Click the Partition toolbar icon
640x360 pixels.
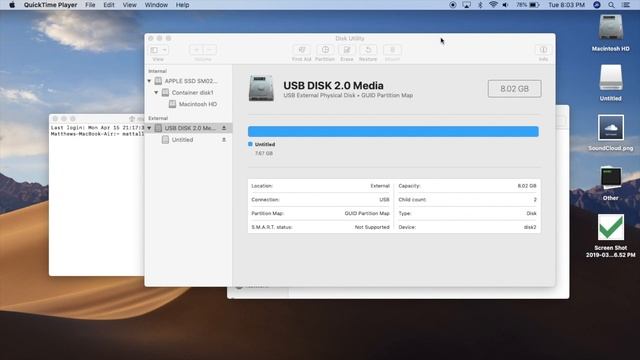[x=325, y=50]
